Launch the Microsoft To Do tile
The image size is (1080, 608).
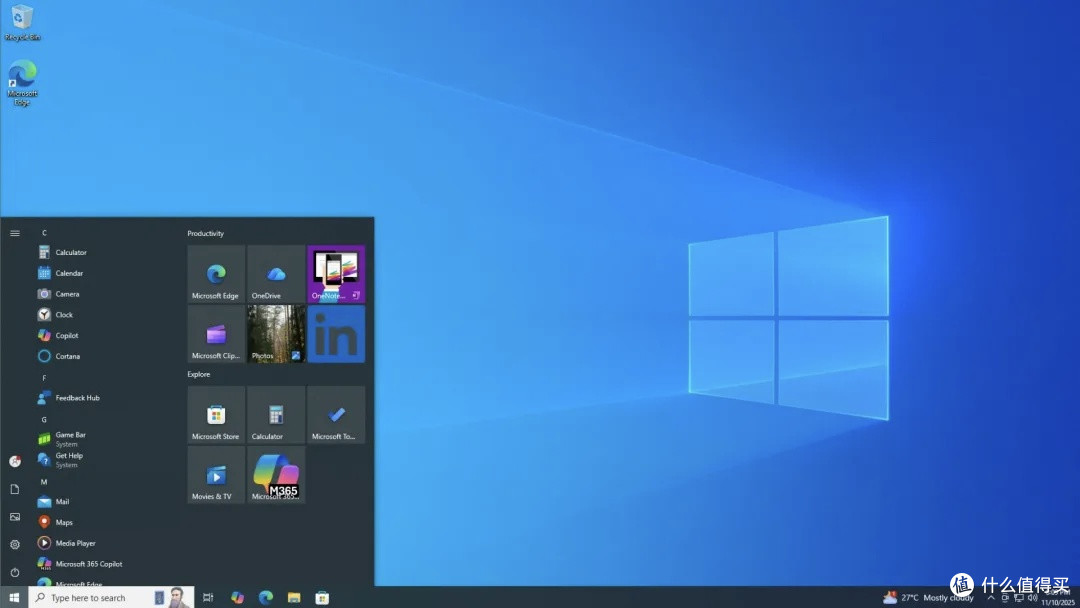pos(336,415)
